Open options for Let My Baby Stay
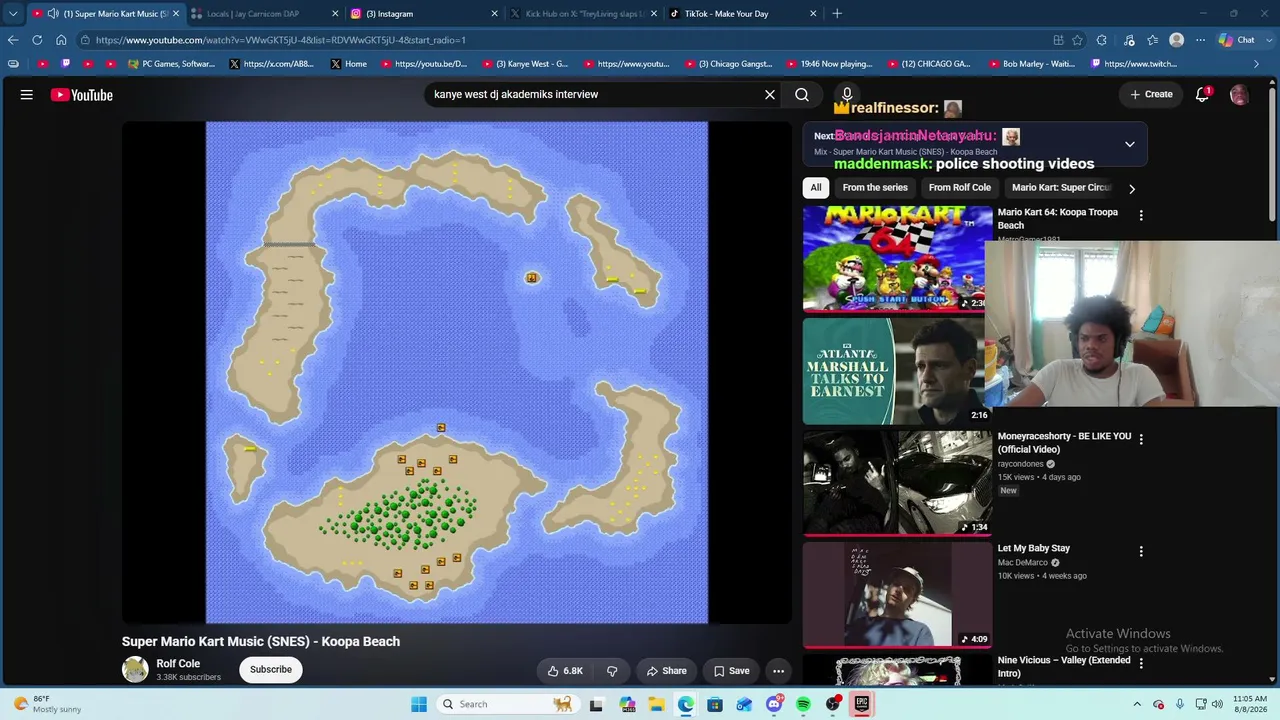The width and height of the screenshot is (1280, 720). (1141, 551)
